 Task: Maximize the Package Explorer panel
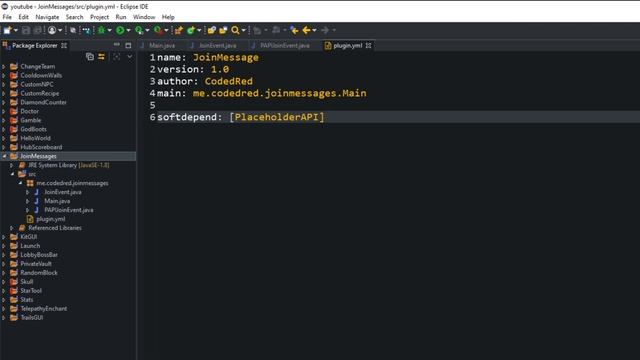point(128,45)
